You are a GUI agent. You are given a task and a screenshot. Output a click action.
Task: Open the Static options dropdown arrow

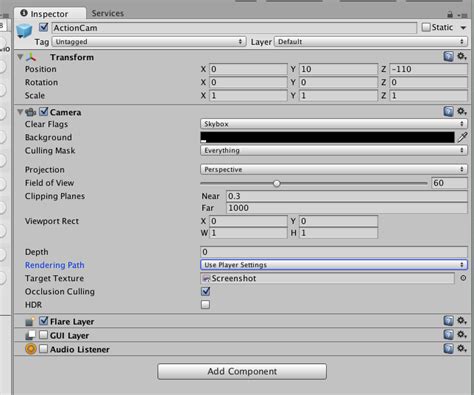pyautogui.click(x=463, y=28)
